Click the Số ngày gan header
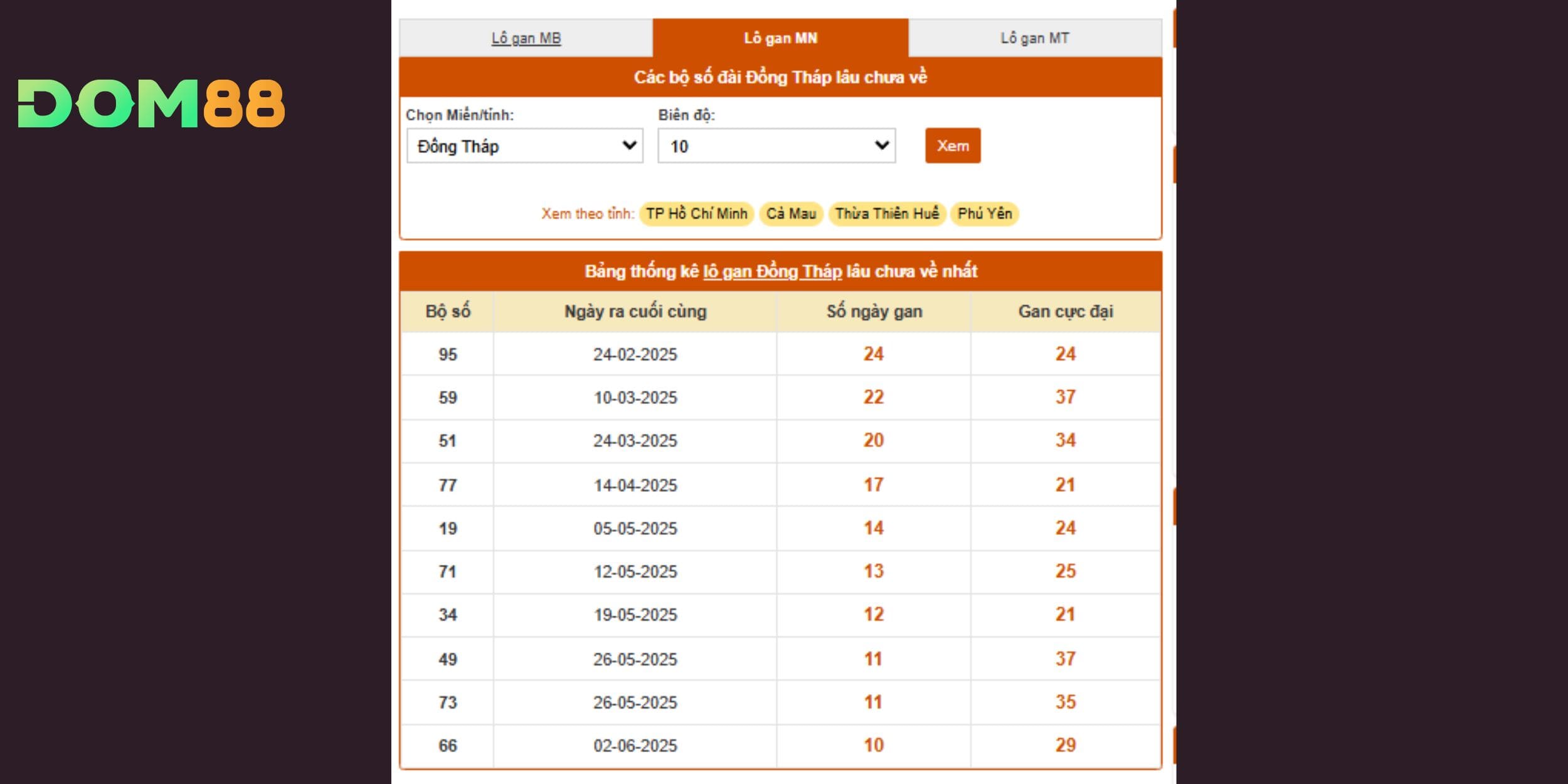This screenshot has height=784, width=1568. click(x=874, y=312)
